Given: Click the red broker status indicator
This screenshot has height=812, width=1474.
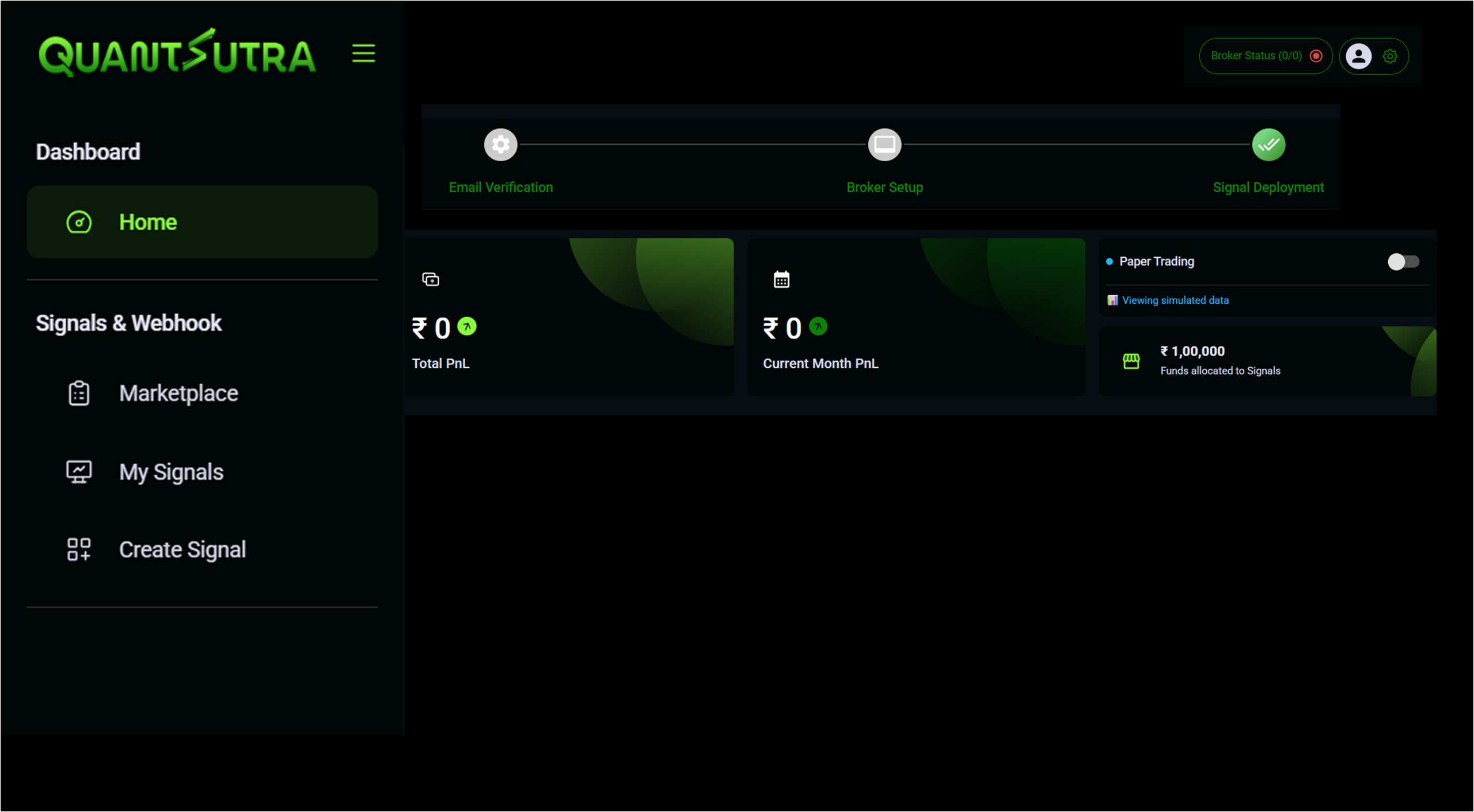Looking at the screenshot, I should [x=1316, y=56].
